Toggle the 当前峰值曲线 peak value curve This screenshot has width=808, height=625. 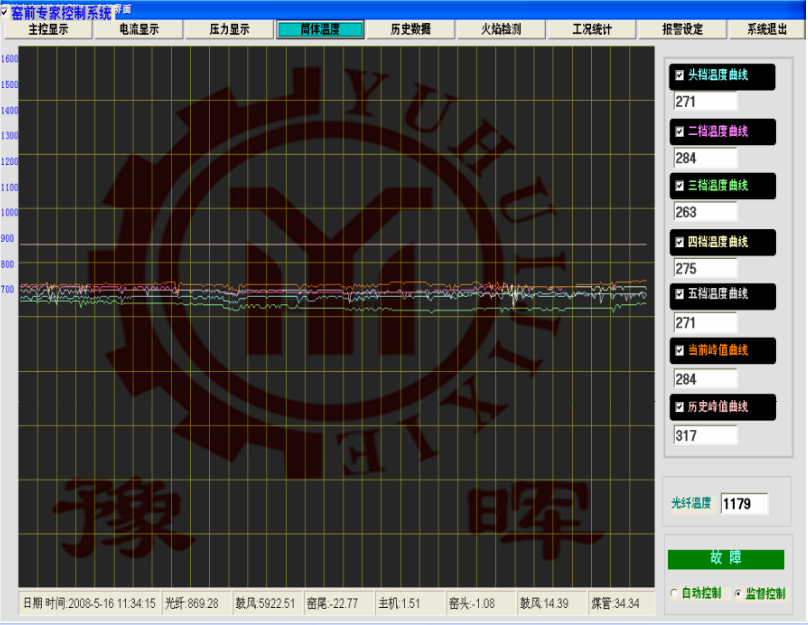click(x=678, y=351)
